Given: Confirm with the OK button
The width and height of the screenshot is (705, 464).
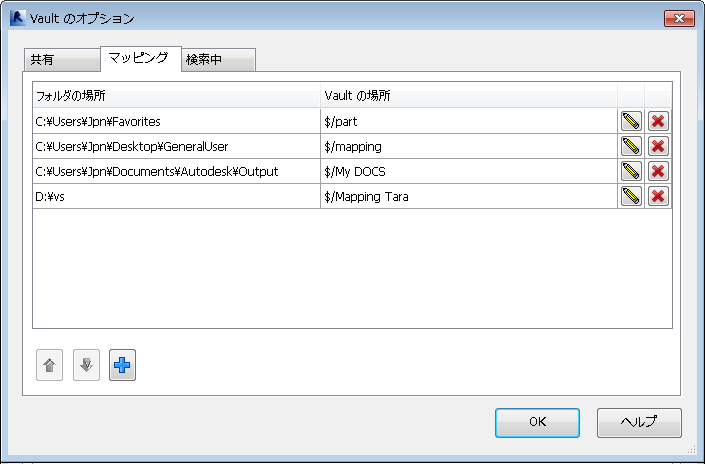Looking at the screenshot, I should pos(537,423).
